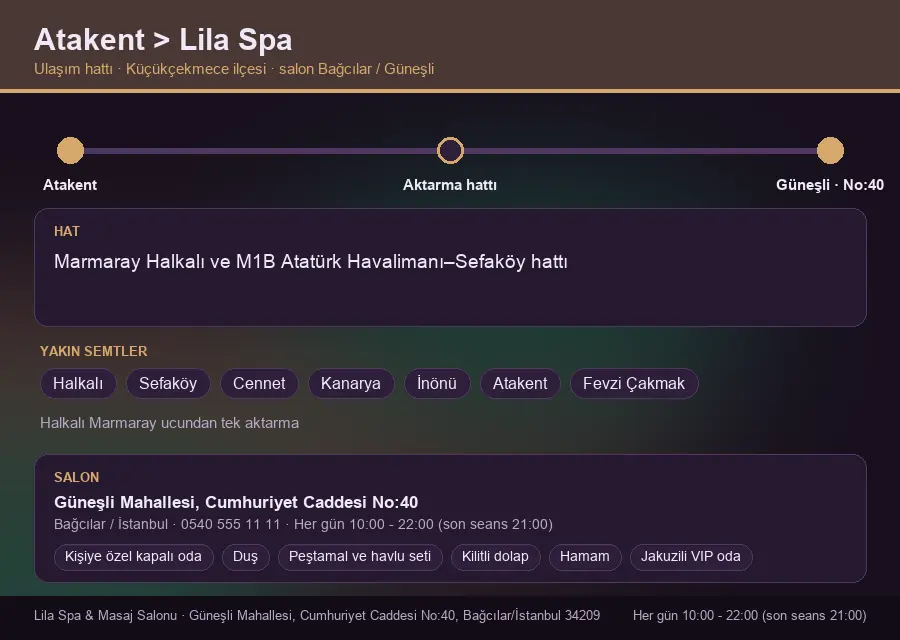Click the Jakuzili VIP oda tag
900x640 pixels.
click(690, 557)
